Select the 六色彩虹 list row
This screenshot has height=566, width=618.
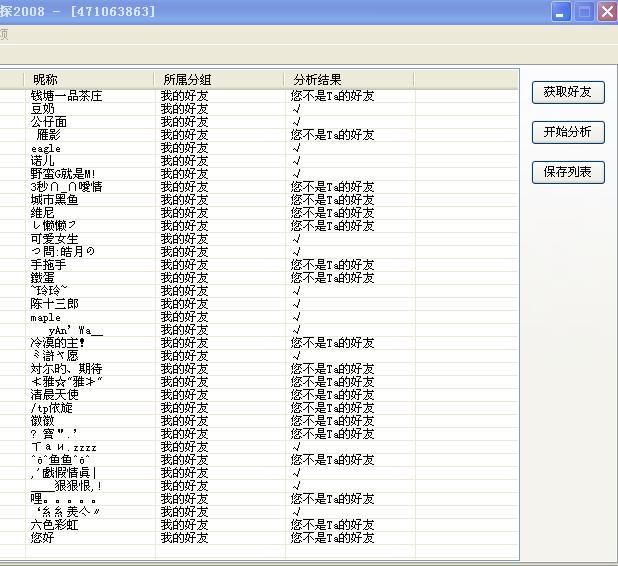(55, 525)
